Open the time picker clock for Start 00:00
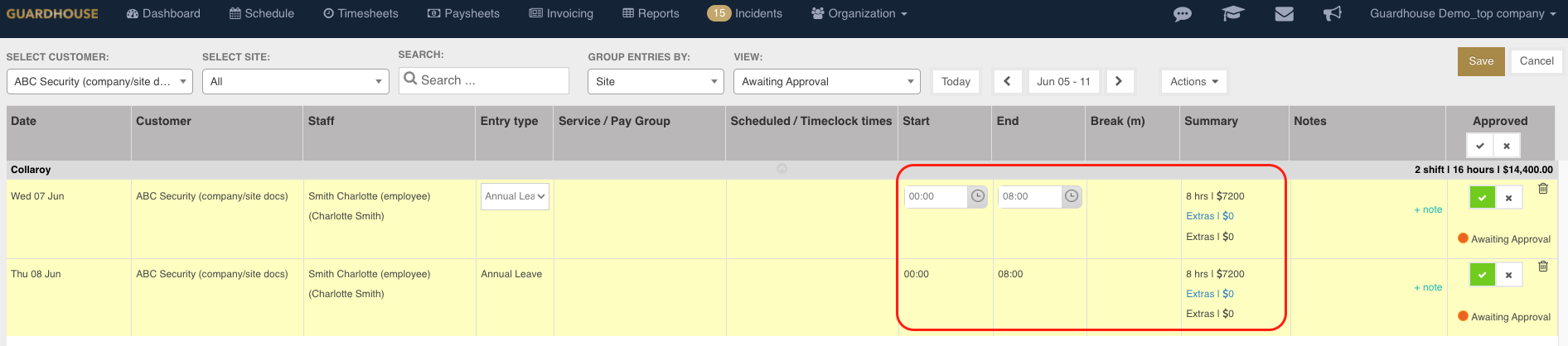1568x346 pixels. [978, 196]
